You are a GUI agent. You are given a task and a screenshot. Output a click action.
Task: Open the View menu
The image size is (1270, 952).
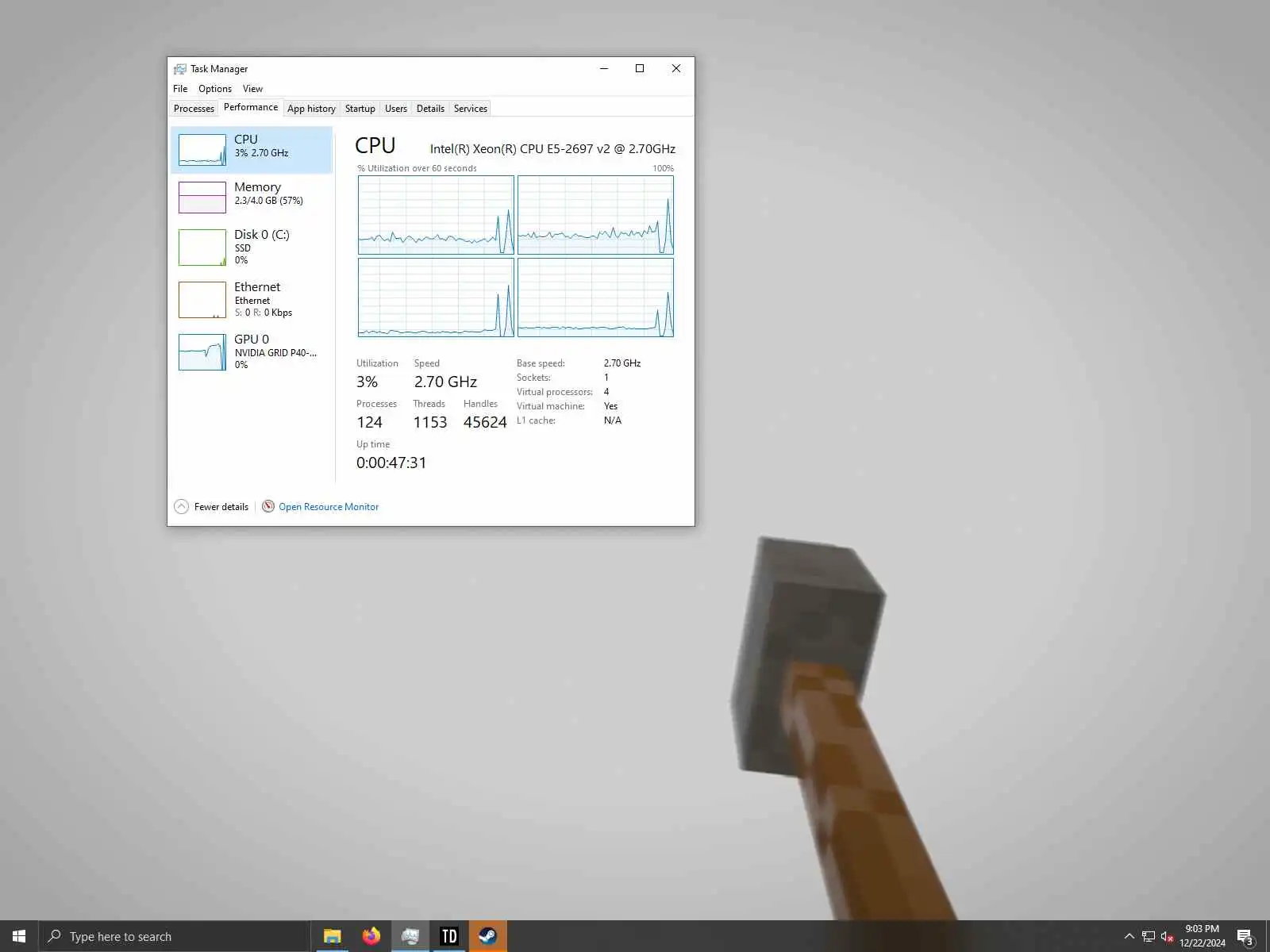pyautogui.click(x=252, y=89)
